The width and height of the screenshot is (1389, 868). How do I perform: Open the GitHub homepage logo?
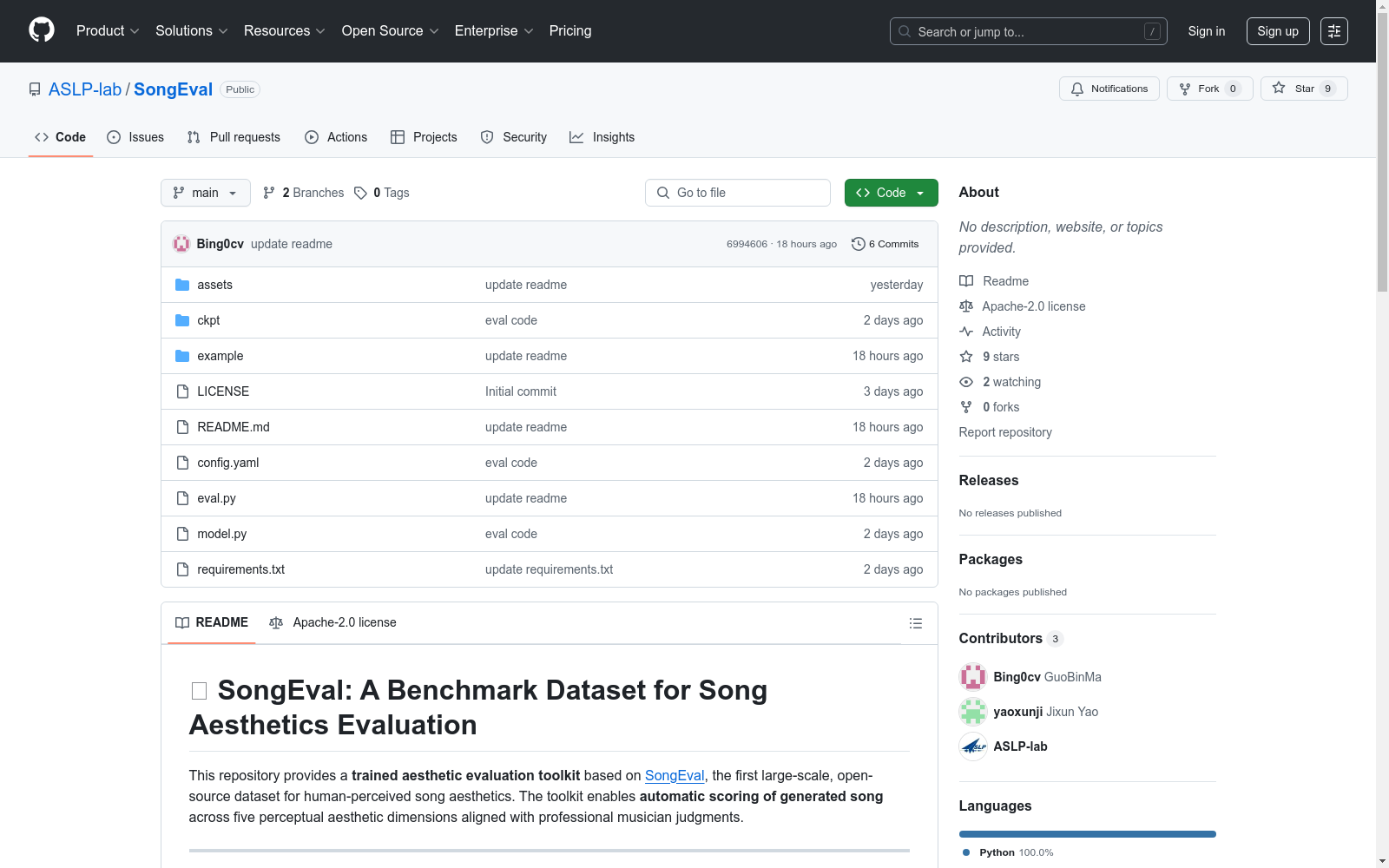pos(42,30)
